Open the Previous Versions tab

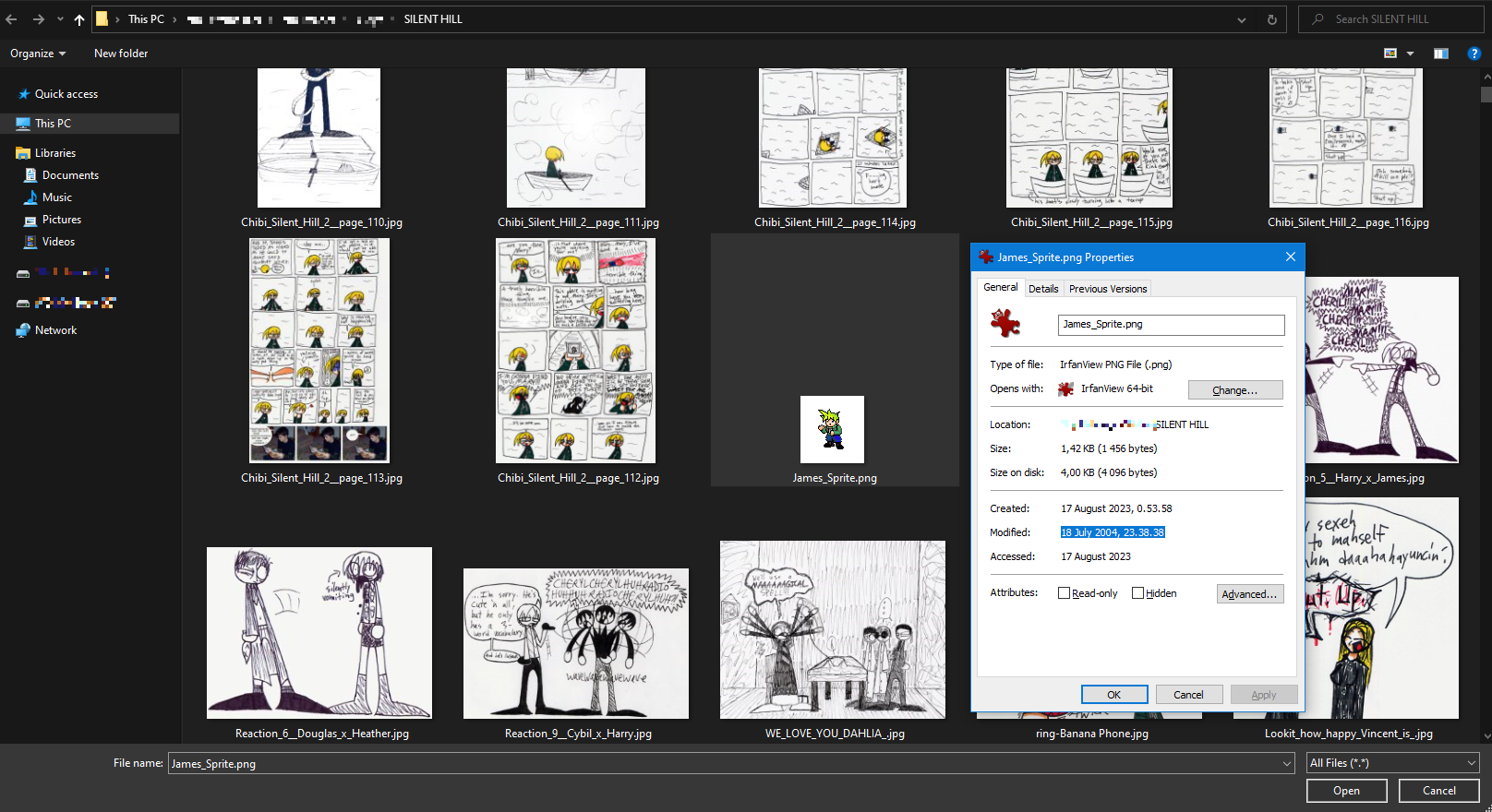click(x=1107, y=289)
